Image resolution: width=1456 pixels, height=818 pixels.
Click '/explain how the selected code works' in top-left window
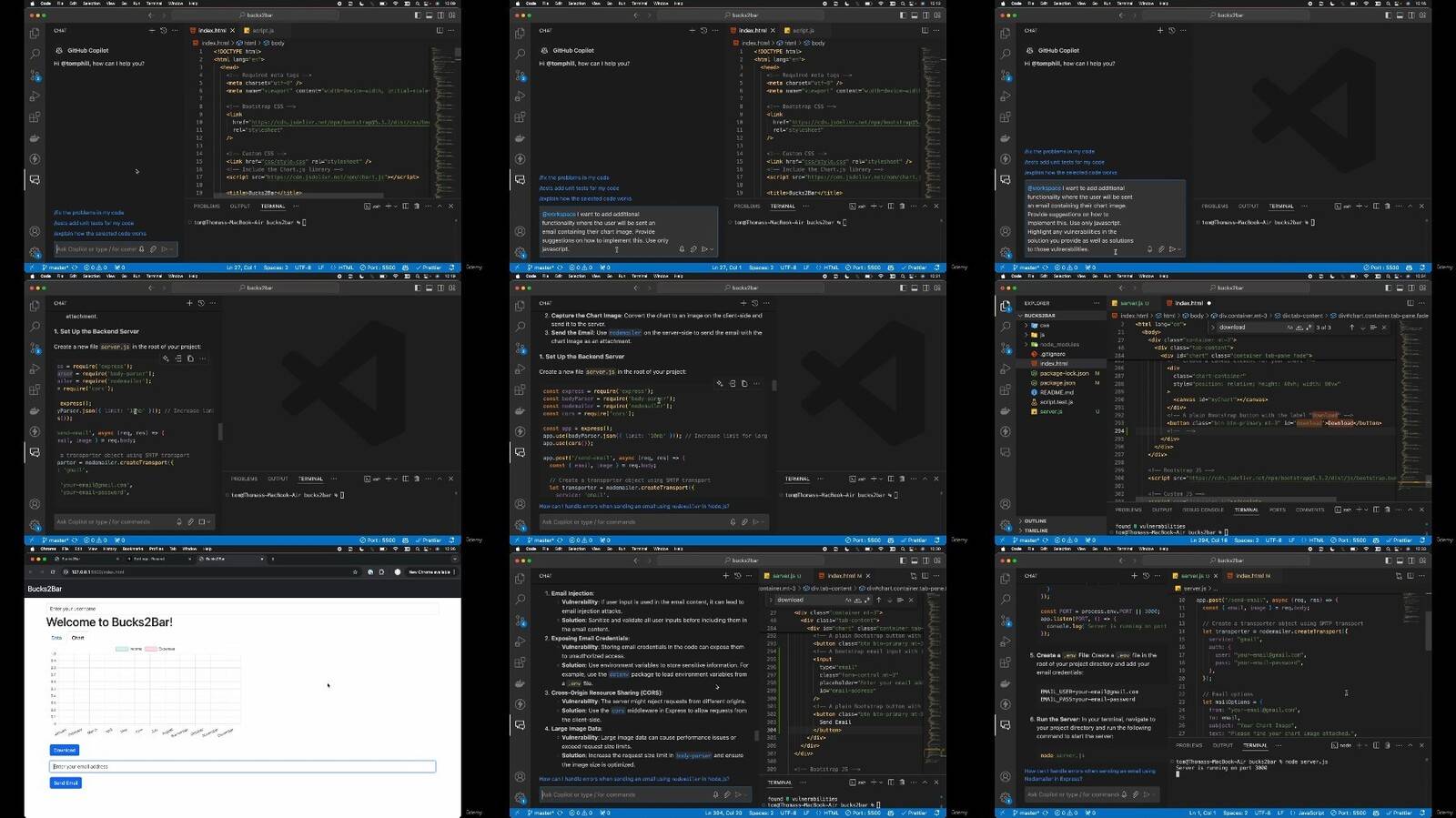pos(100,233)
